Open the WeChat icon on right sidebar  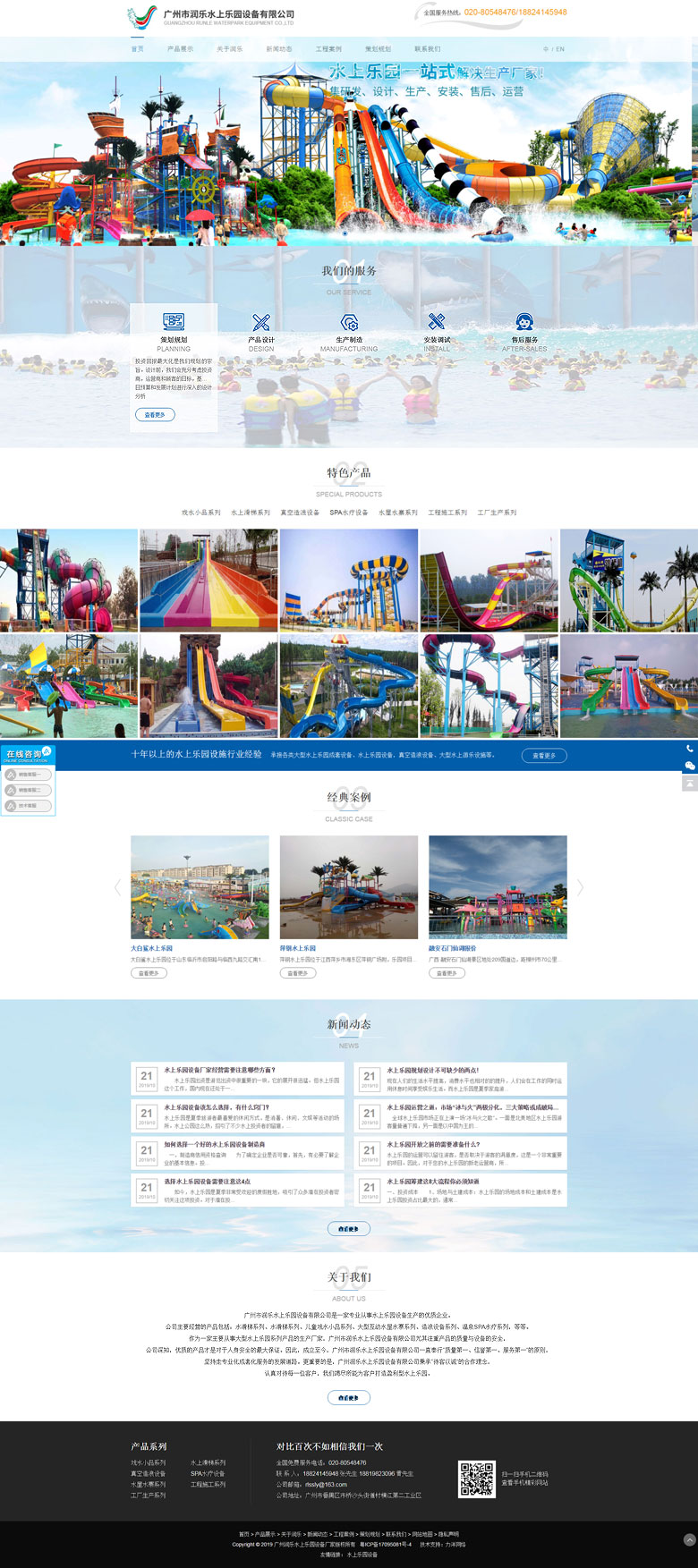(689, 766)
